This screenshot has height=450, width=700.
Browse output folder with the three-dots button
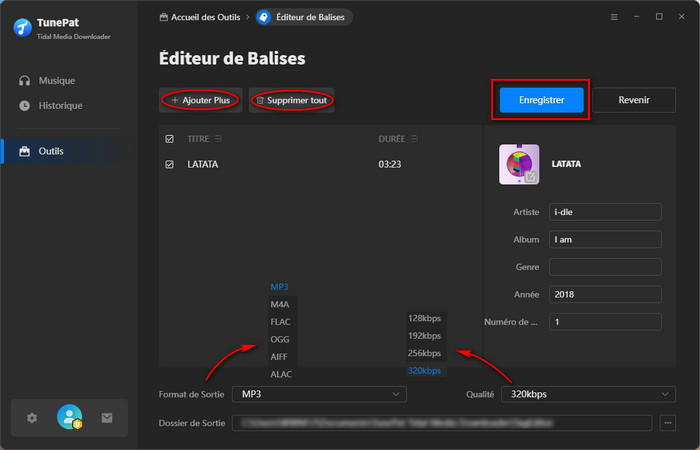tap(668, 423)
